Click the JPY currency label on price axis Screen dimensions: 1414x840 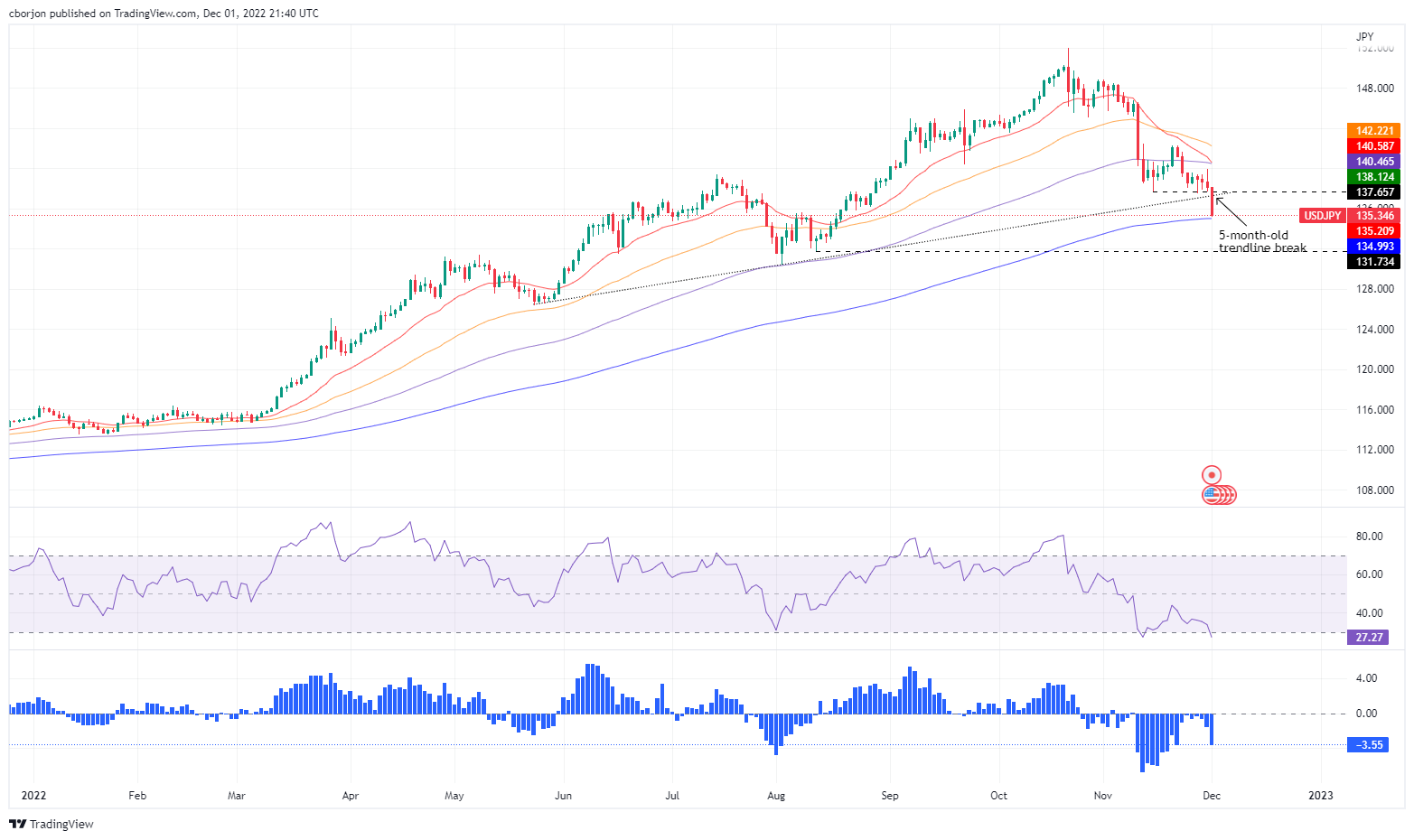(1364, 37)
